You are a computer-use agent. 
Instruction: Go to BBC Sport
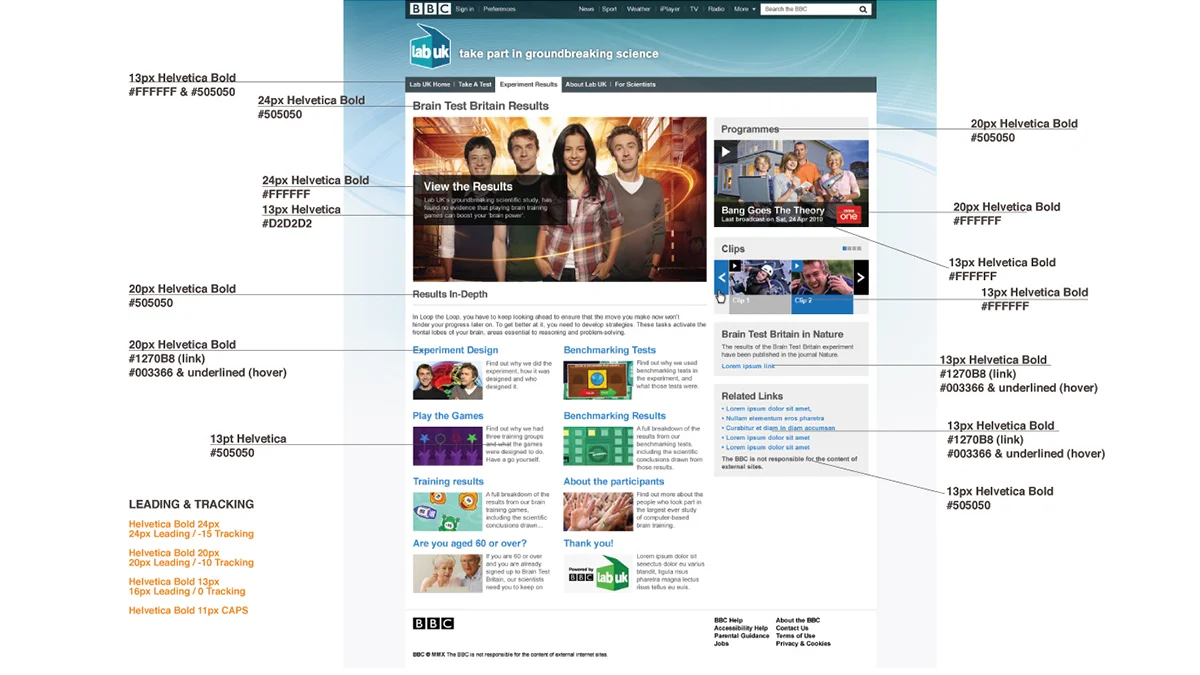pyautogui.click(x=611, y=9)
